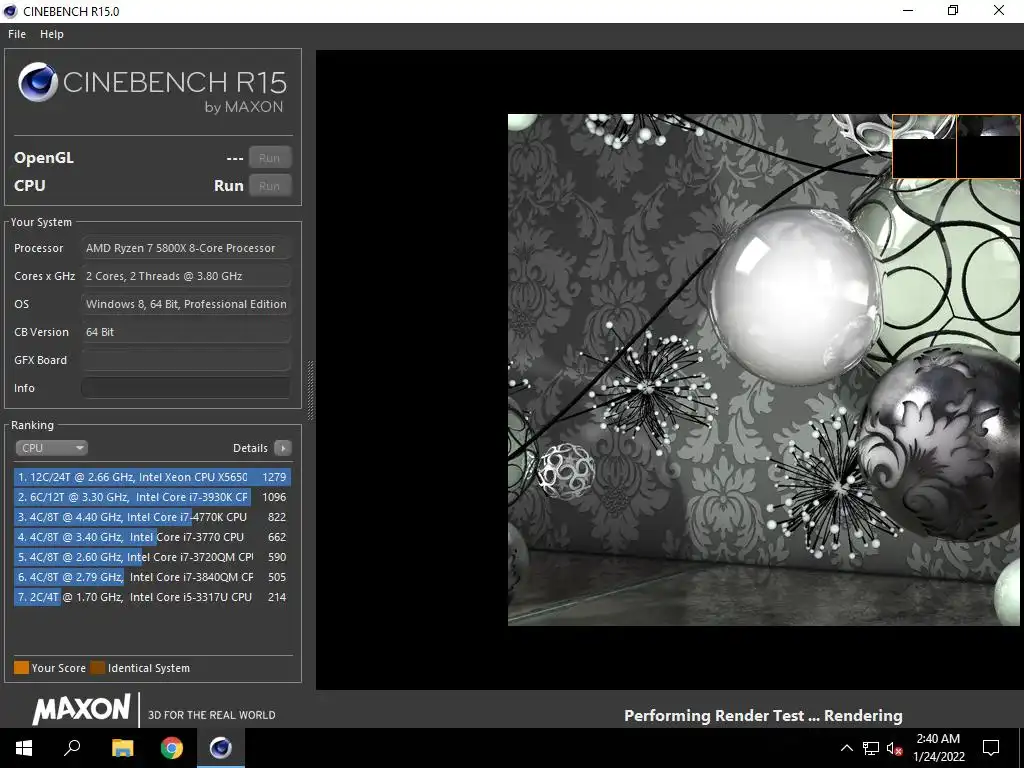Select the Core i5-3317U ranking row
The image size is (1024, 768).
152,597
